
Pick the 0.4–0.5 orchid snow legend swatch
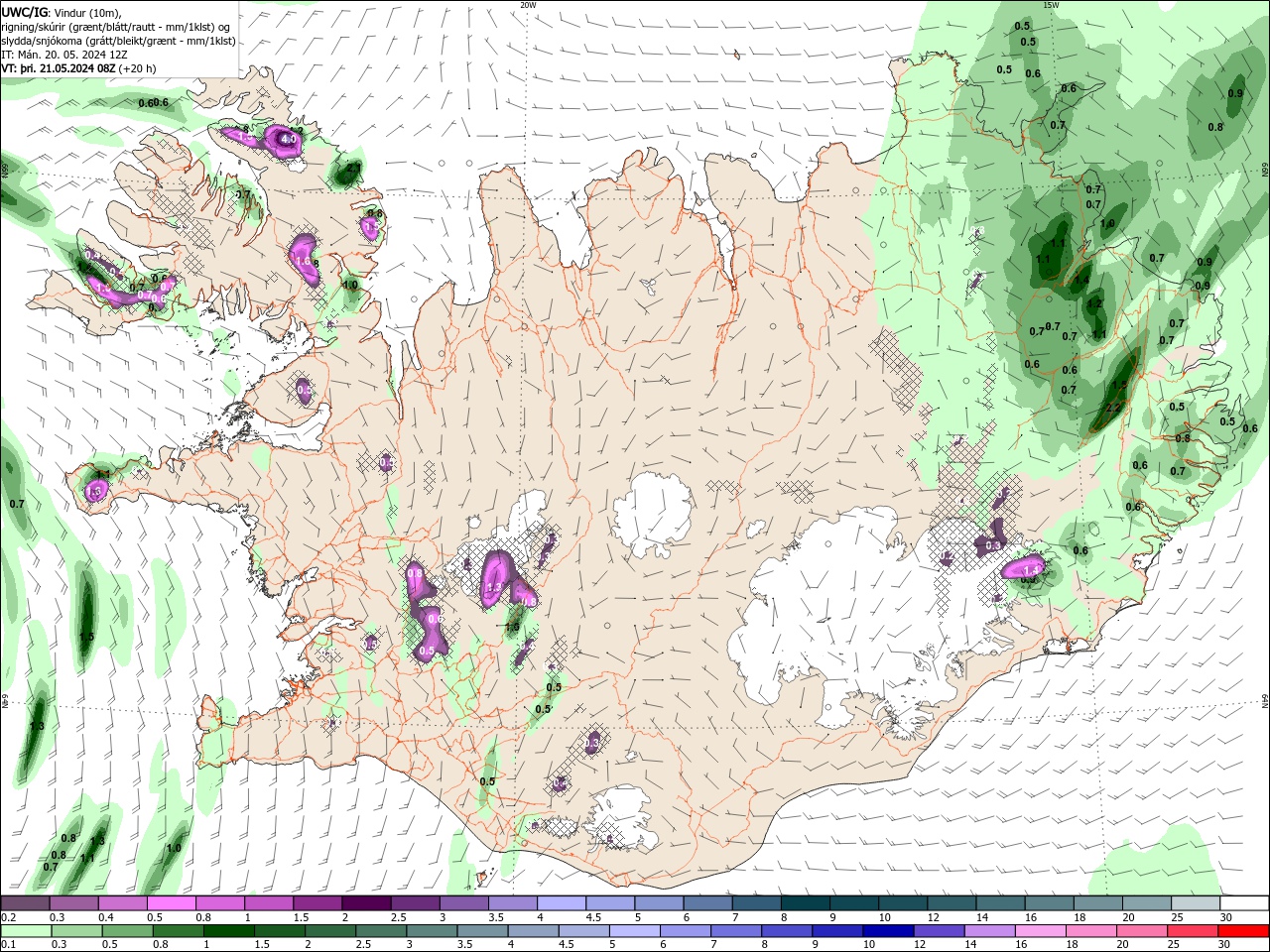[122, 903]
